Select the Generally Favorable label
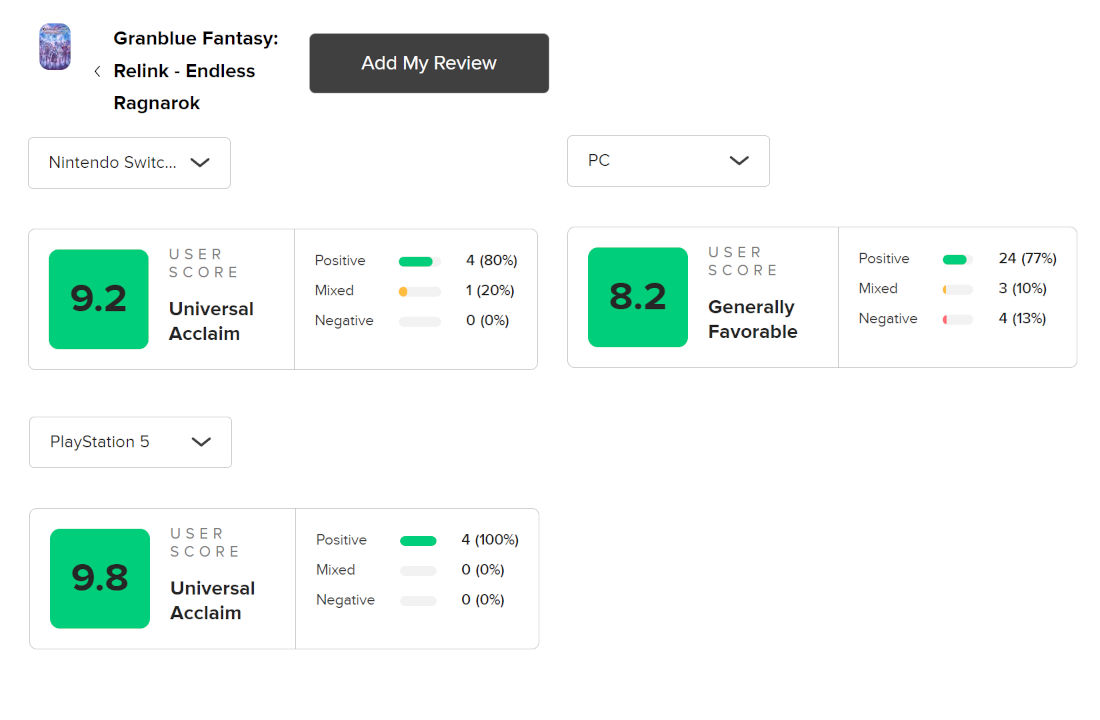This screenshot has height=720, width=1100. 753,319
